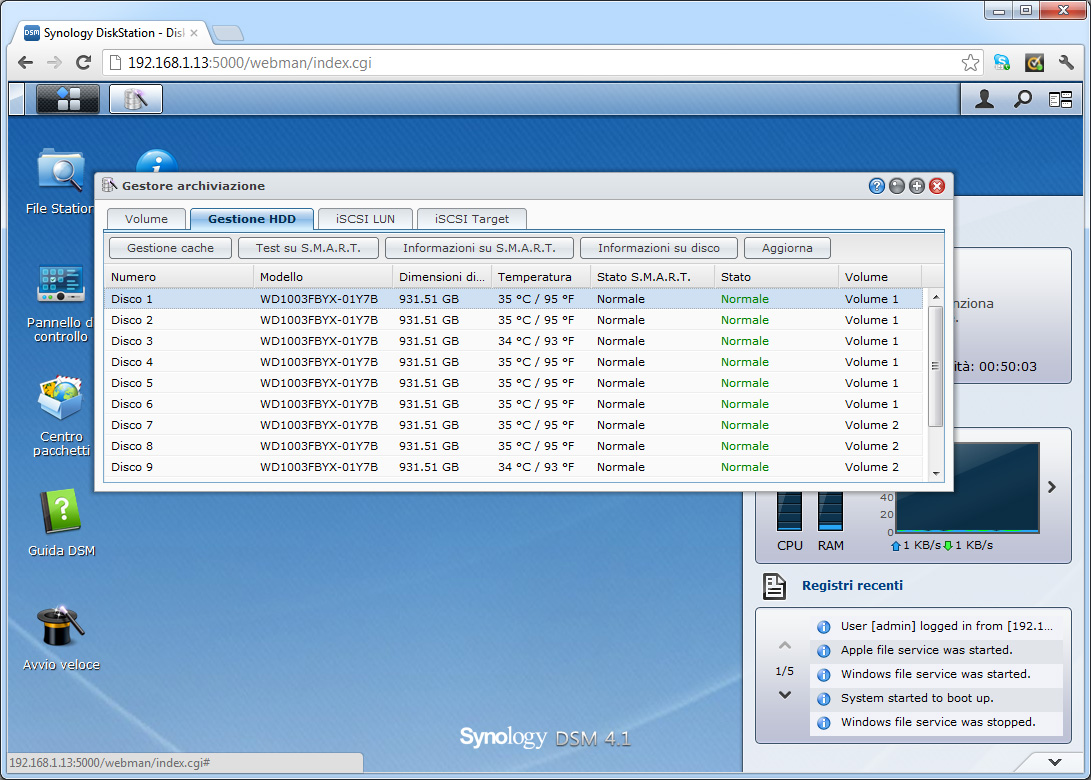Select the Disco 3 row
Image resolution: width=1091 pixels, height=780 pixels.
click(513, 341)
